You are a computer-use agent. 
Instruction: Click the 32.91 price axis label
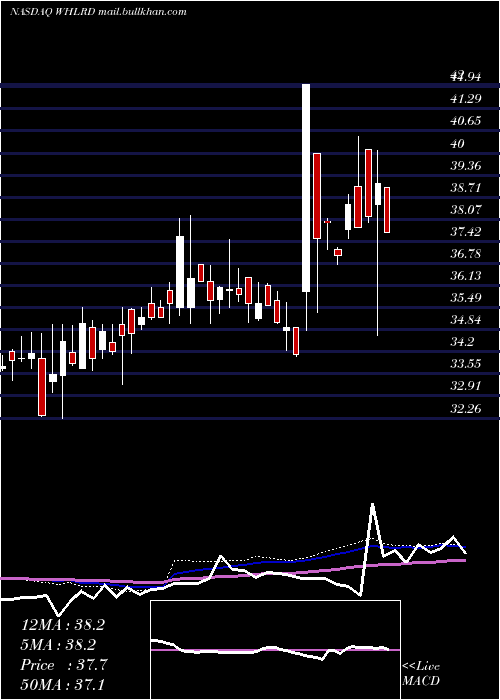click(x=466, y=386)
